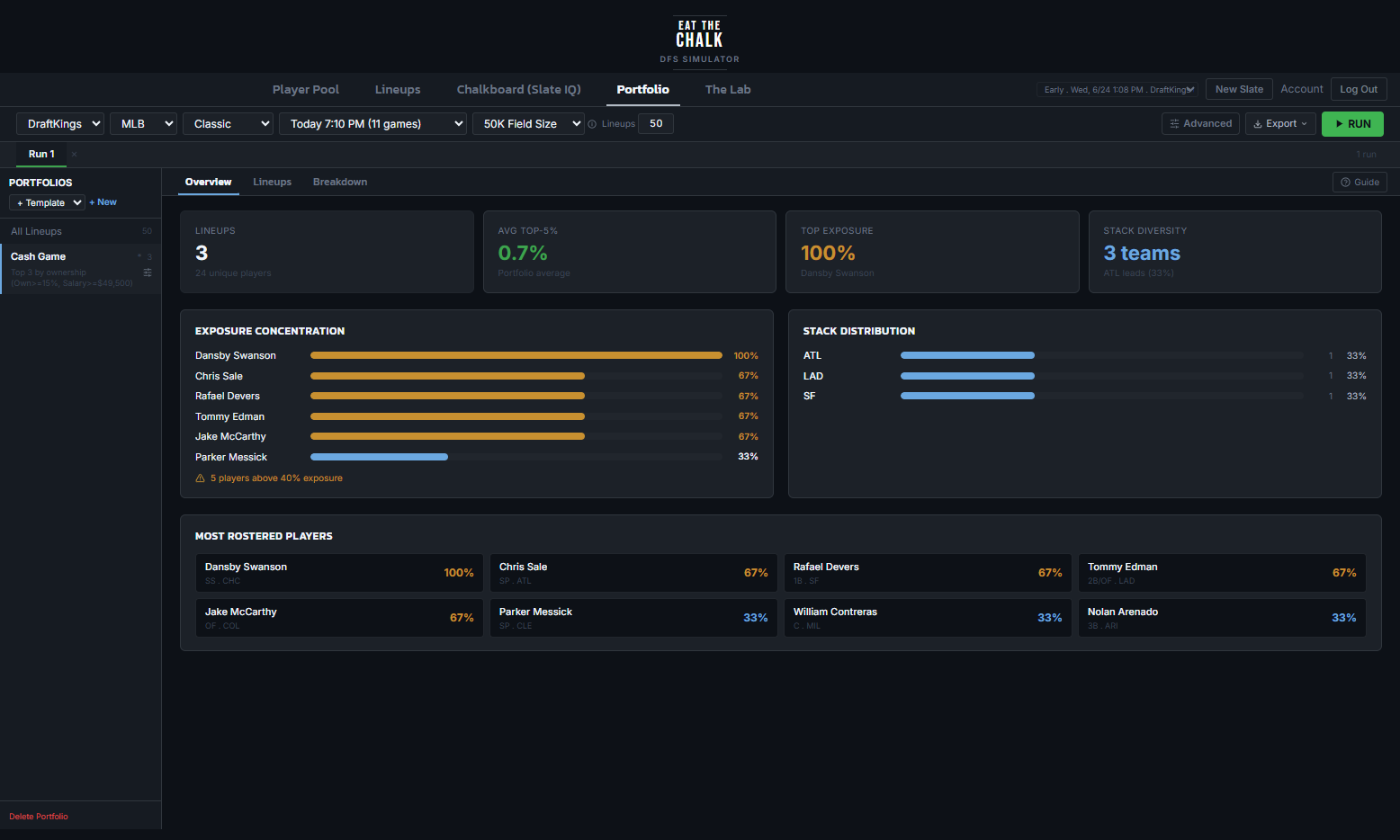Open Advanced settings
The height and width of the screenshot is (840, 1400).
[x=1200, y=124]
